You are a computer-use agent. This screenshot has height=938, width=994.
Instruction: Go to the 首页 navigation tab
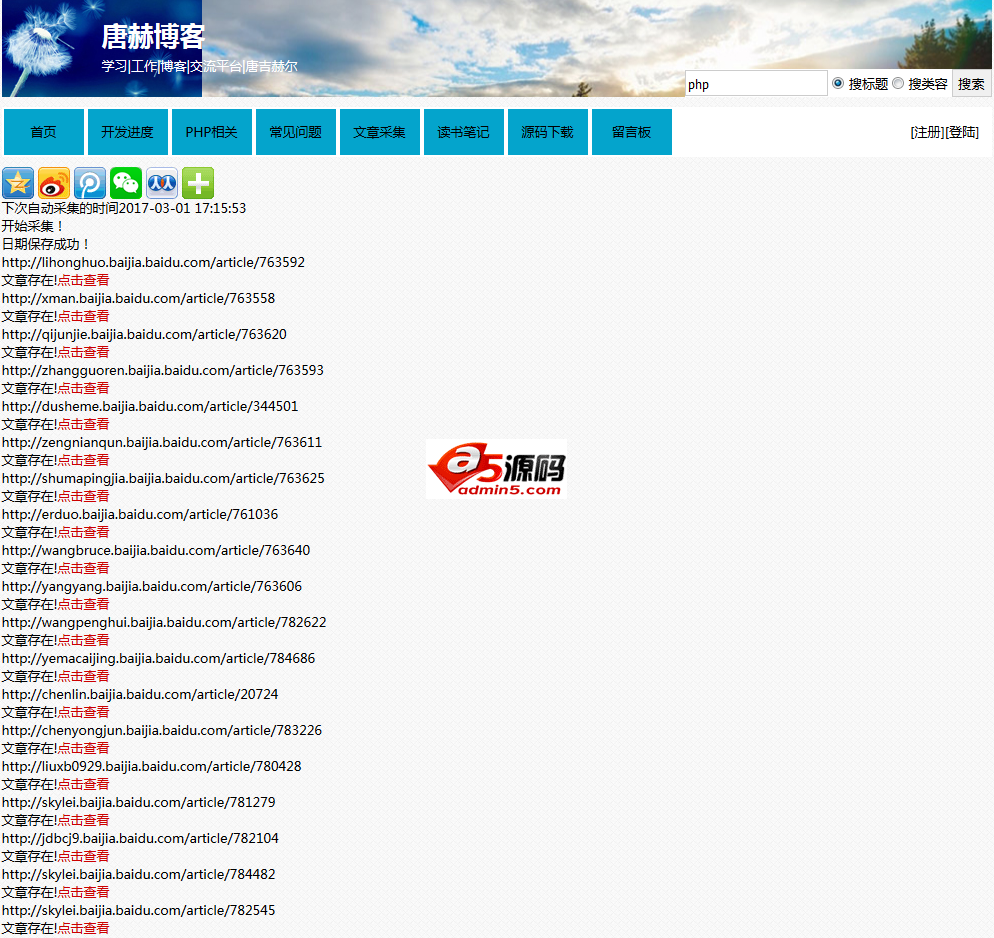pos(44,132)
